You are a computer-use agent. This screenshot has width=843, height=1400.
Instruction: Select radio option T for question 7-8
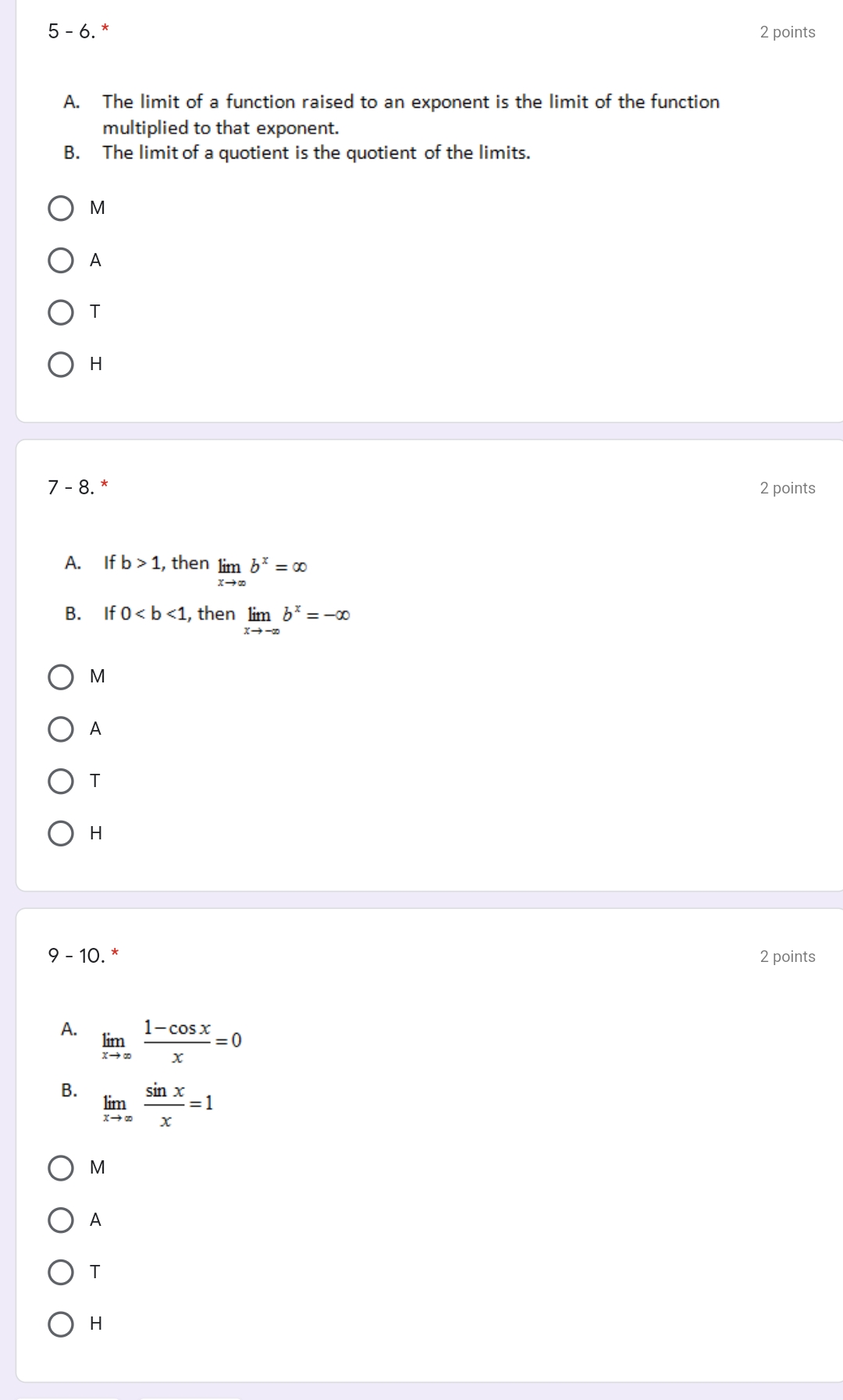(x=62, y=780)
